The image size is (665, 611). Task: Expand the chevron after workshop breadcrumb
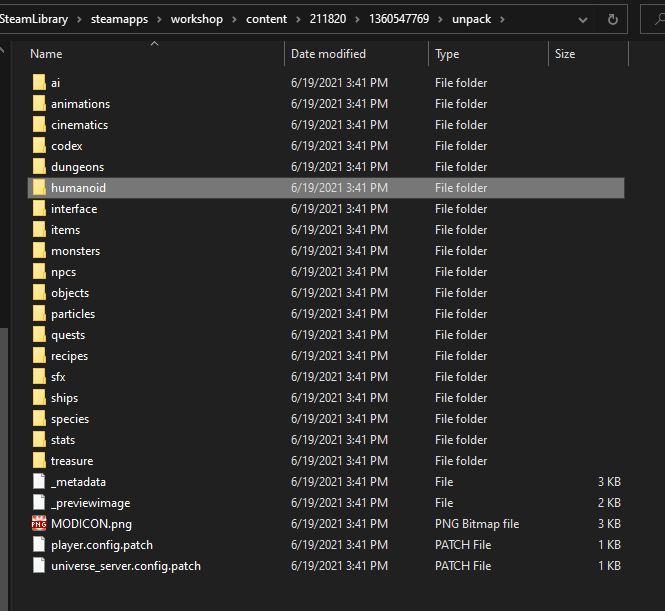pyautogui.click(x=234, y=20)
